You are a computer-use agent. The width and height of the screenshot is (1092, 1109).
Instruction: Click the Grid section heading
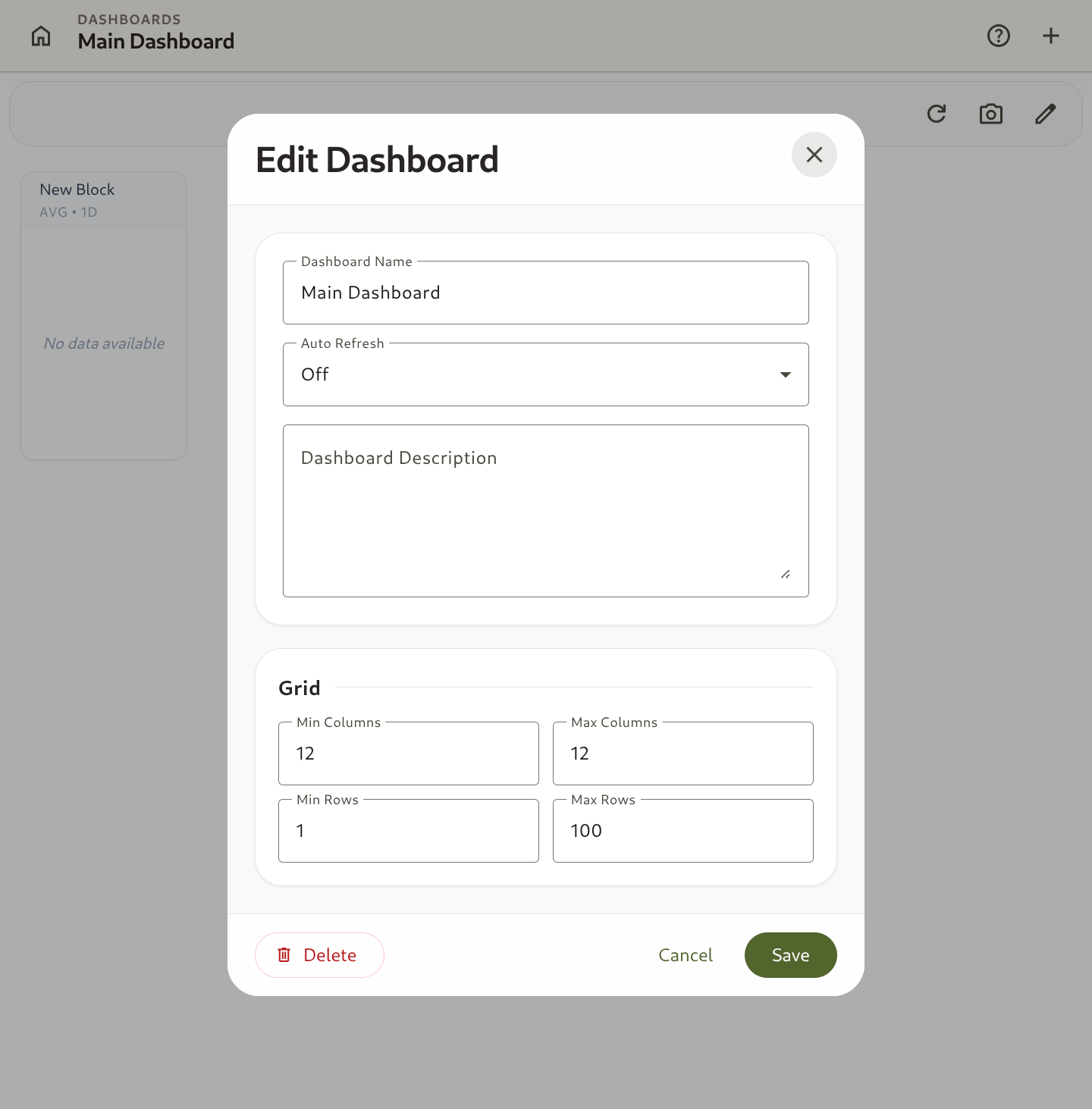[x=300, y=688]
